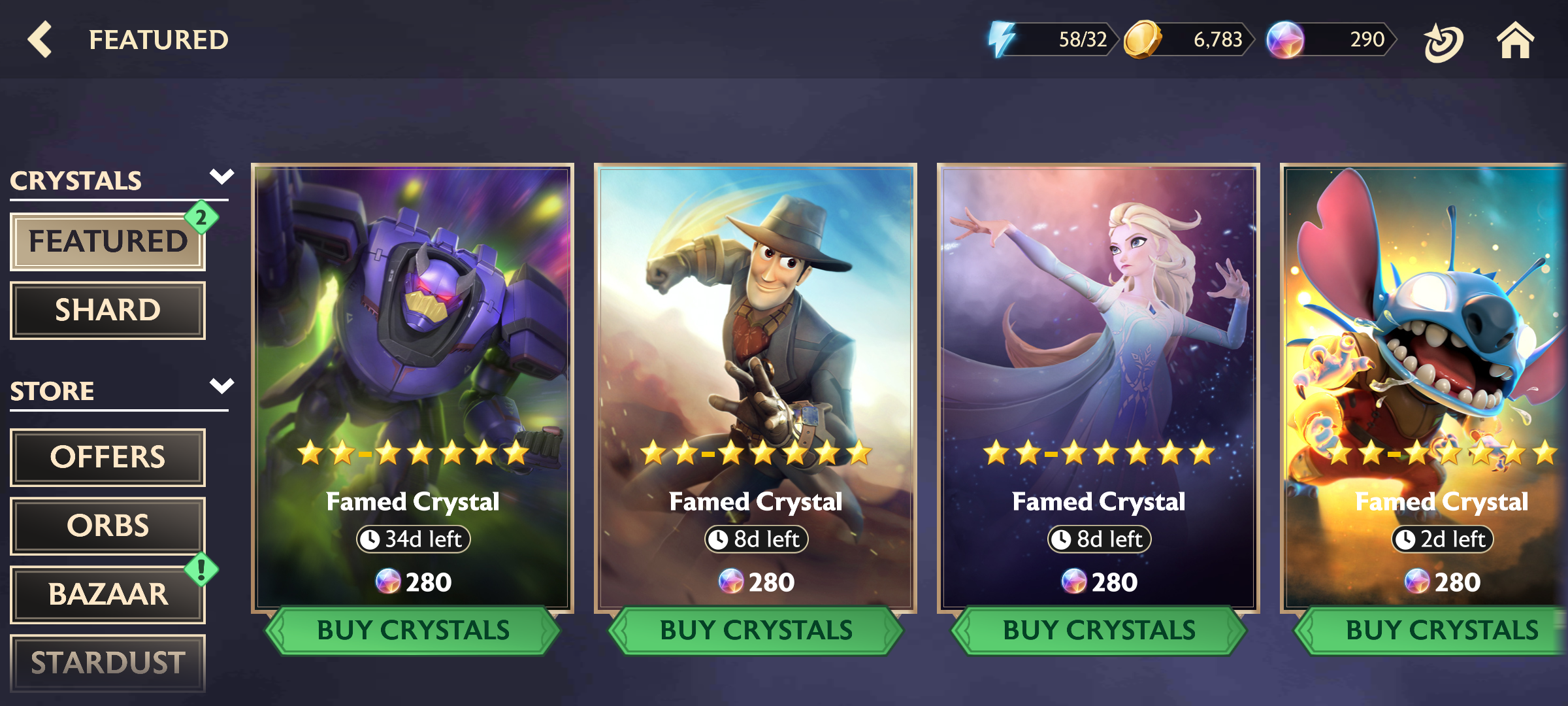Open the home screen icon
The width and height of the screenshot is (1568, 706).
(1515, 40)
